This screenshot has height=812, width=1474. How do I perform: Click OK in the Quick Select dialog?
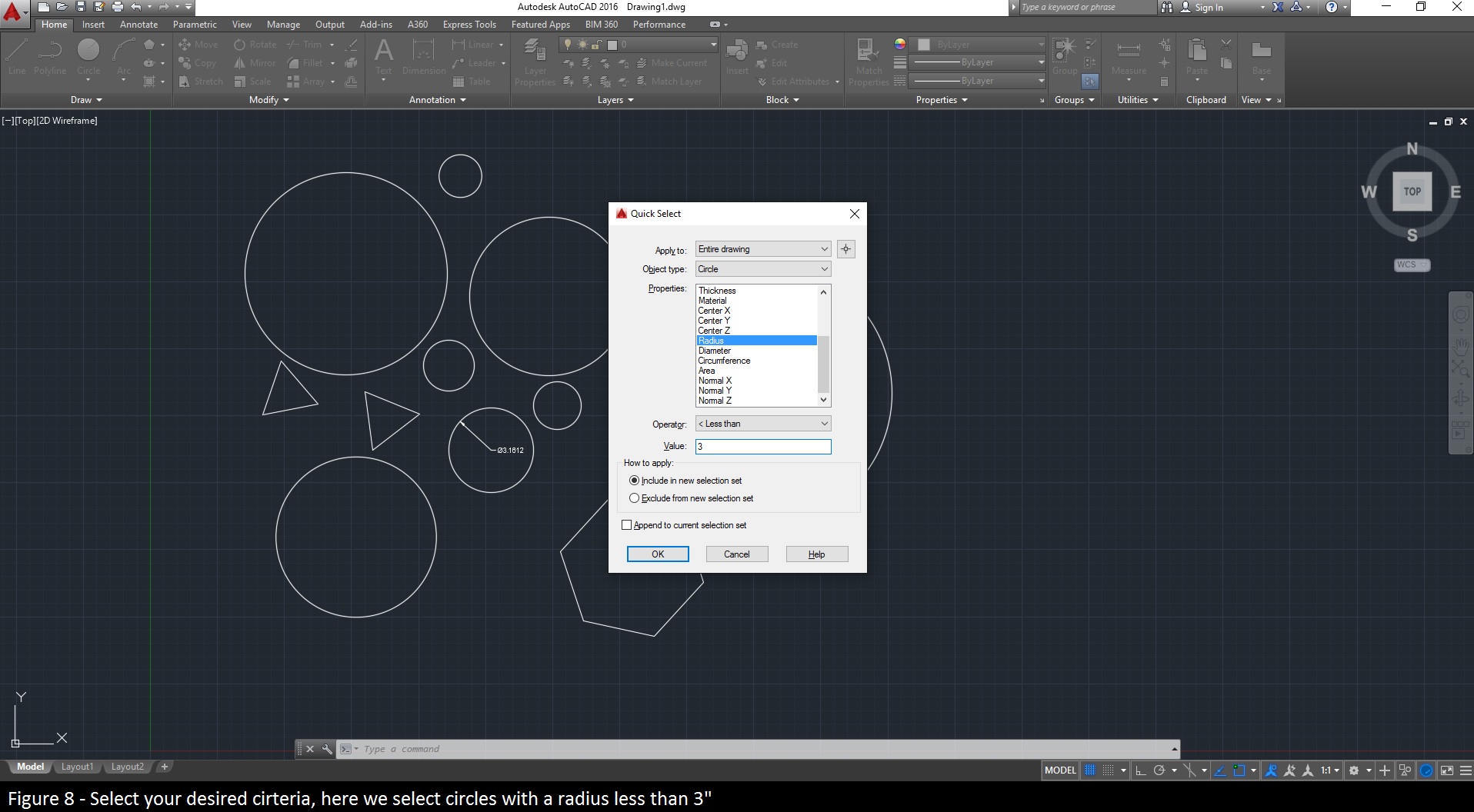click(x=657, y=554)
